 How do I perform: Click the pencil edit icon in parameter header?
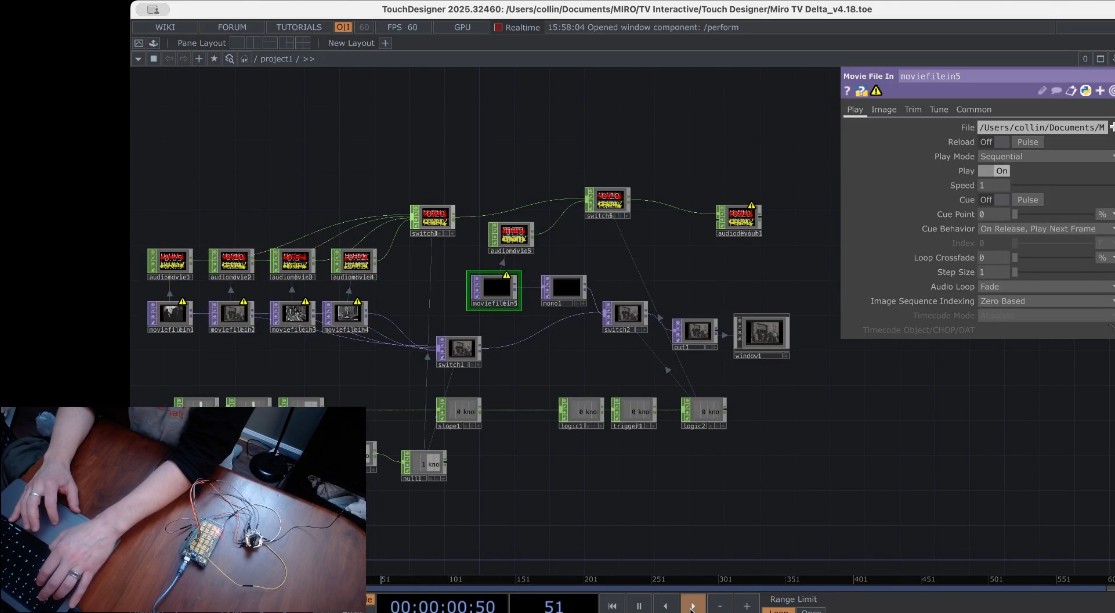point(1042,90)
